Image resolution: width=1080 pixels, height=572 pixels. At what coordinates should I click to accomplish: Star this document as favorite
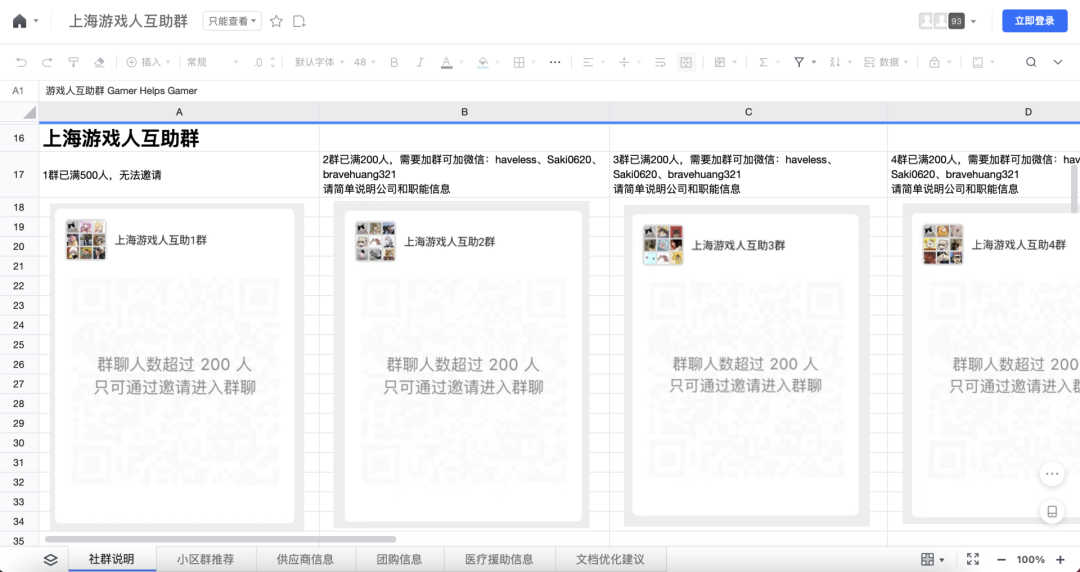(x=276, y=21)
